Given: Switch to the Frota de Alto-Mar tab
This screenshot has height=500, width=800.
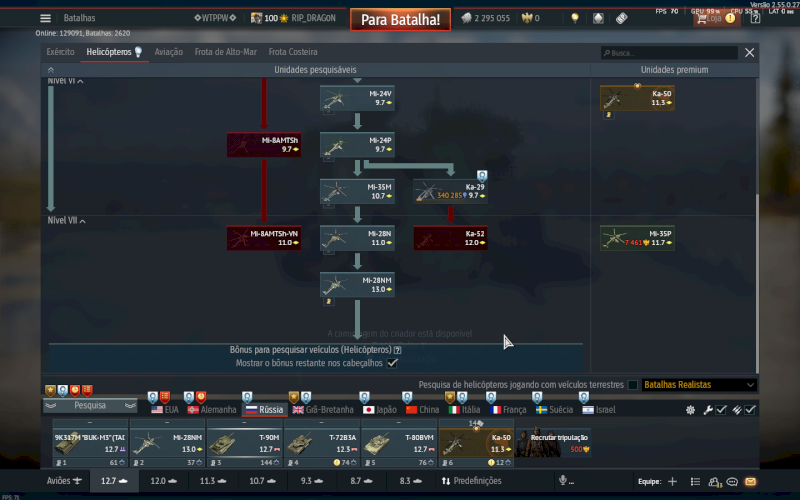Looking at the screenshot, I should tap(226, 52).
